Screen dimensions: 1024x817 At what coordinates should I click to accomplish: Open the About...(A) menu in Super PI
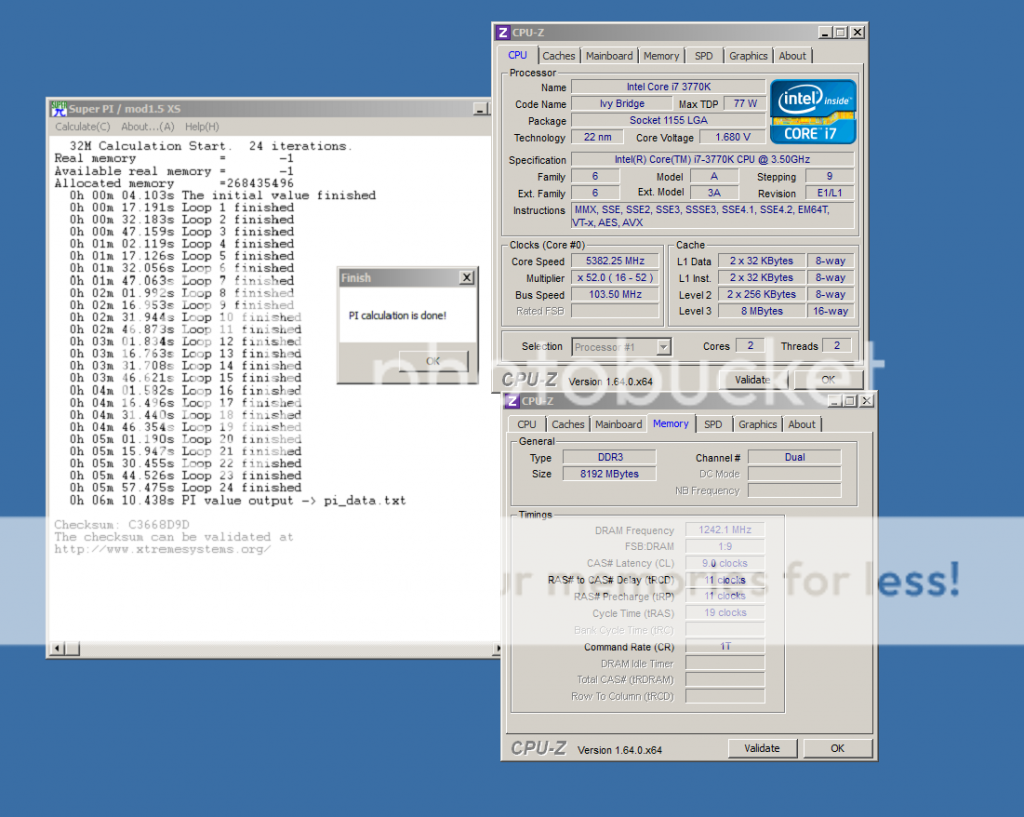click(146, 126)
